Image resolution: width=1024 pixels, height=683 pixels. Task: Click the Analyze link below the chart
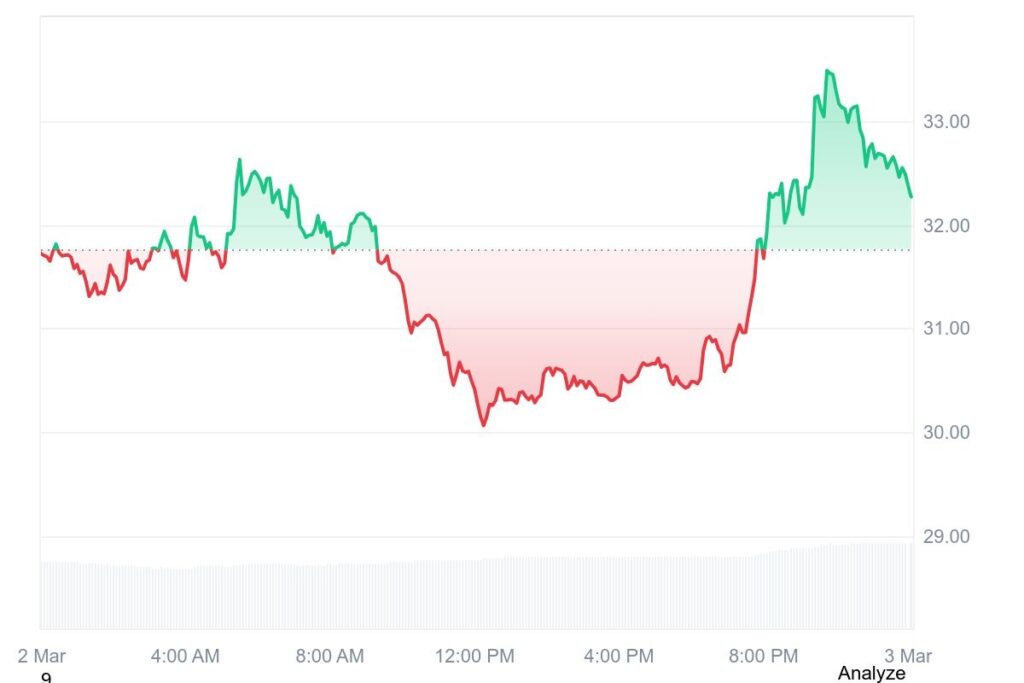(871, 673)
